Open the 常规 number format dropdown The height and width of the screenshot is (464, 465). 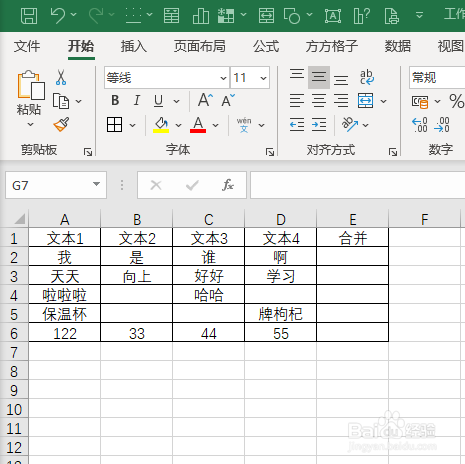(437, 78)
